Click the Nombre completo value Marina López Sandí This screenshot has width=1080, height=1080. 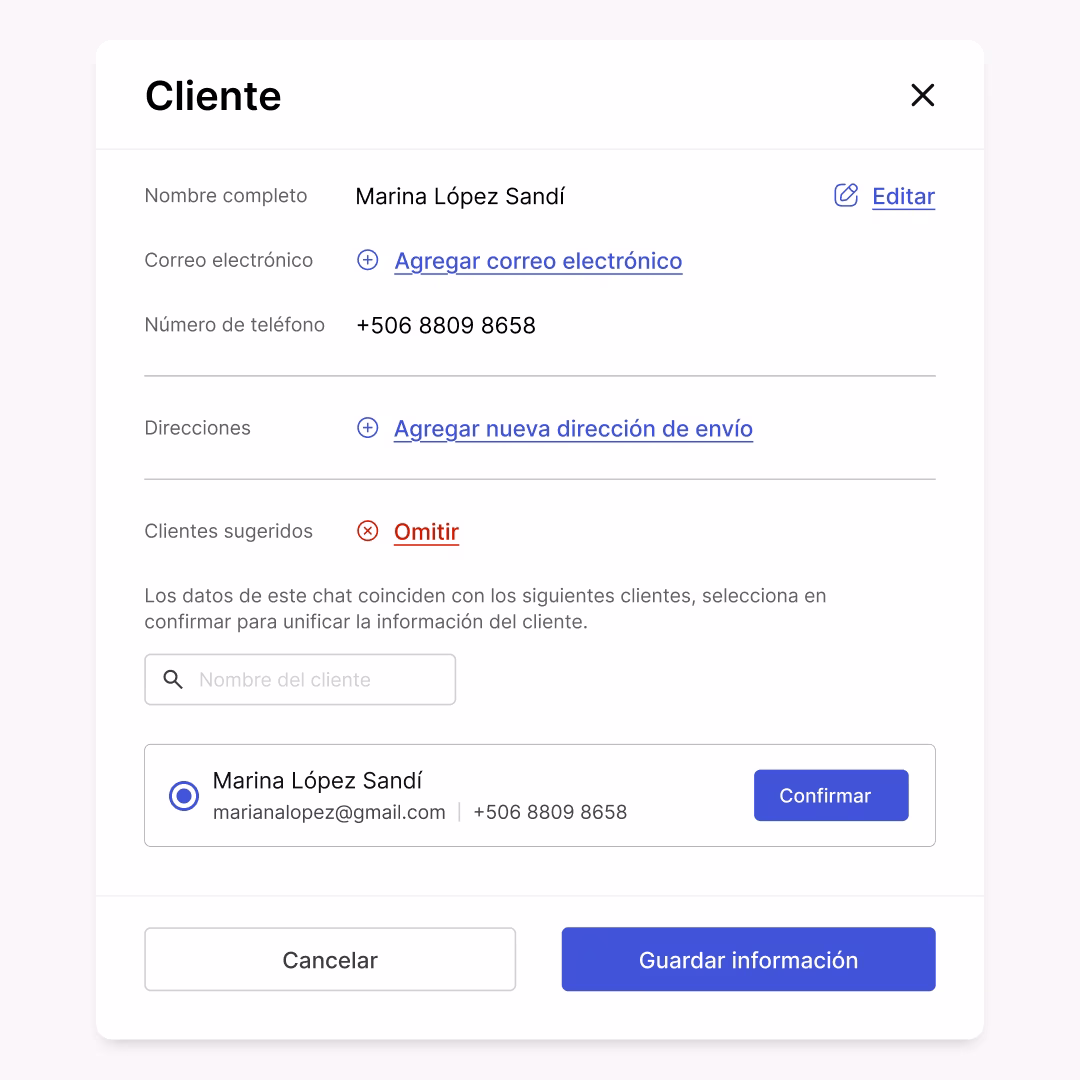(460, 196)
